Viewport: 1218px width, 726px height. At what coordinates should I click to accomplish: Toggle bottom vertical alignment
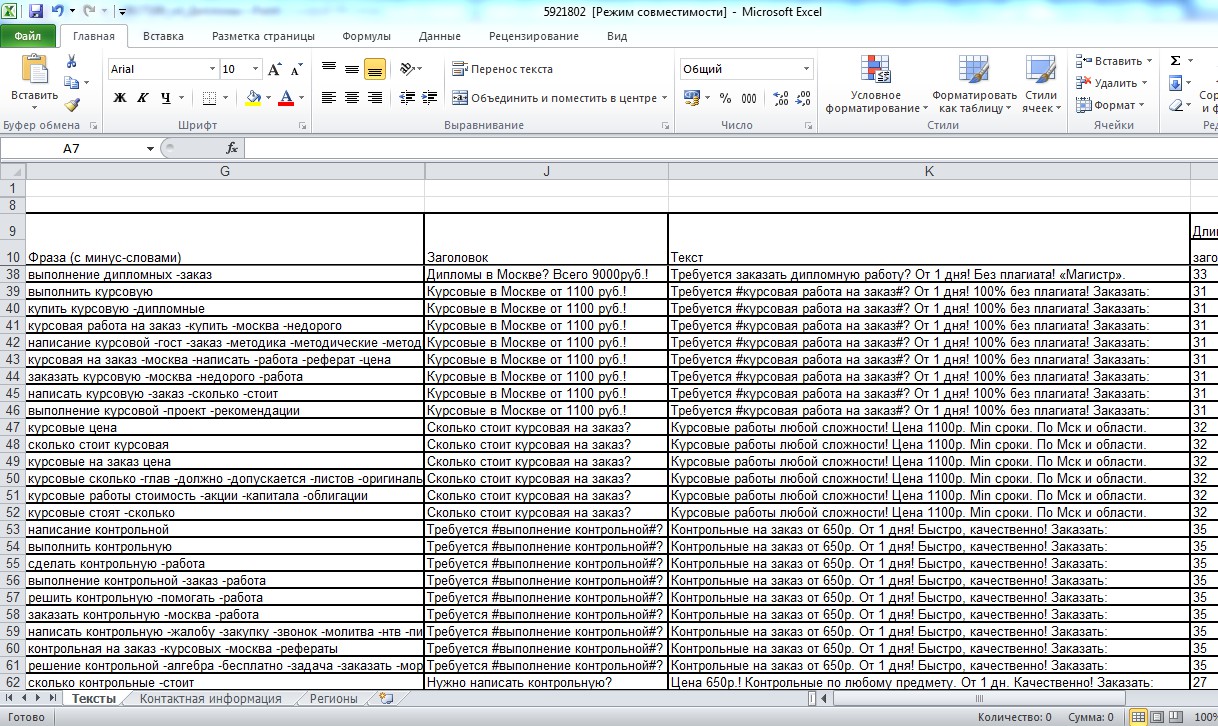click(375, 69)
